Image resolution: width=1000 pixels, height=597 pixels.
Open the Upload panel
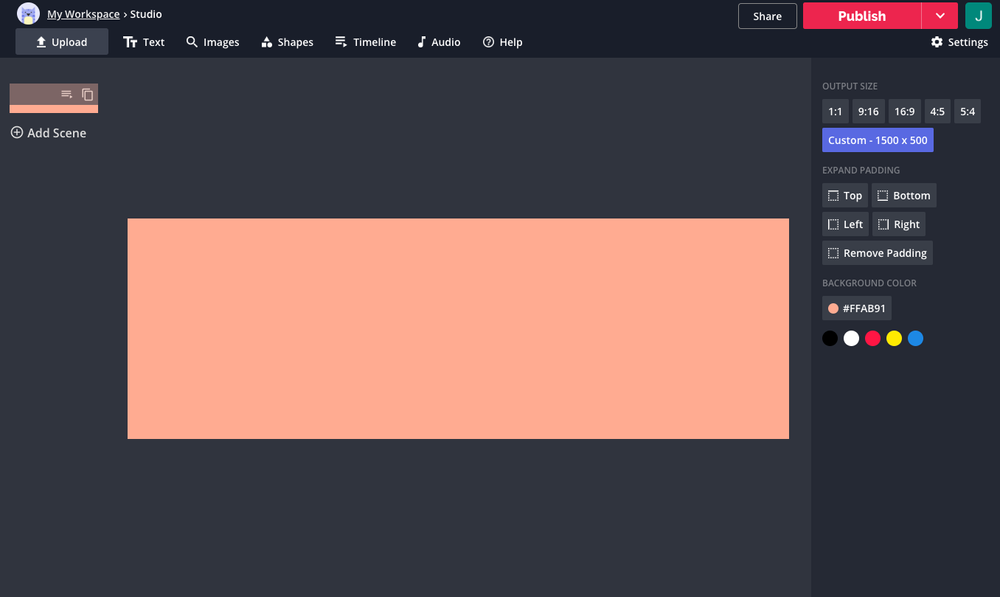tap(61, 41)
